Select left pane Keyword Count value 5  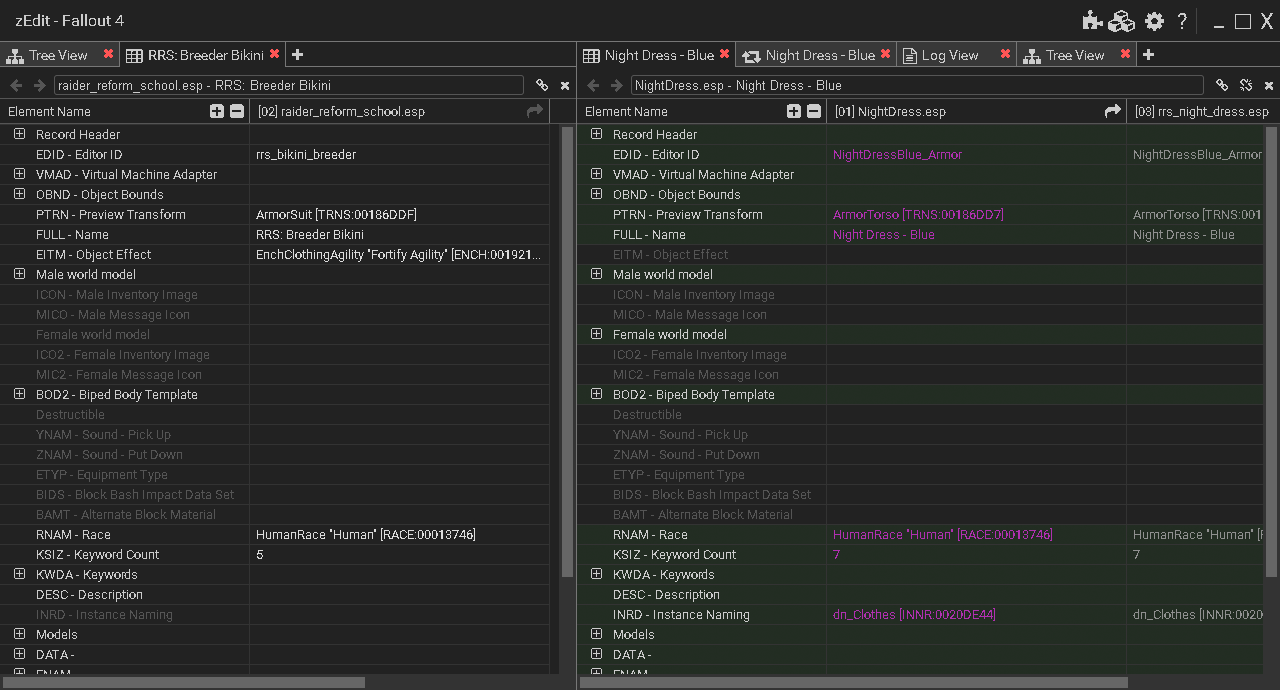click(x=260, y=554)
